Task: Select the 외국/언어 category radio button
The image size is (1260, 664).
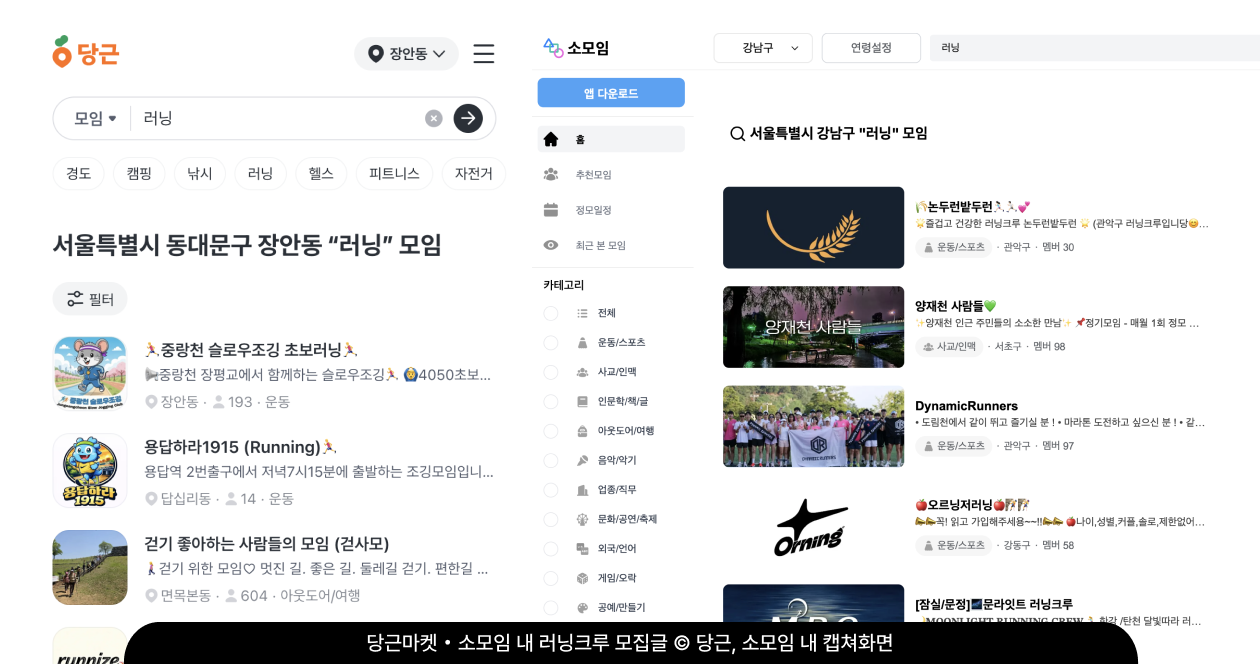Action: pyautogui.click(x=551, y=549)
